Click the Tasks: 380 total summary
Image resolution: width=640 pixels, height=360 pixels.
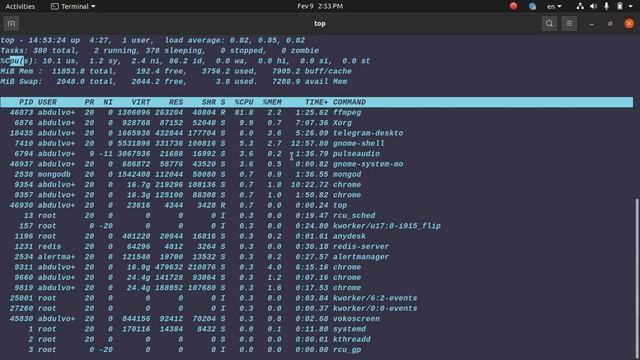tap(40, 51)
